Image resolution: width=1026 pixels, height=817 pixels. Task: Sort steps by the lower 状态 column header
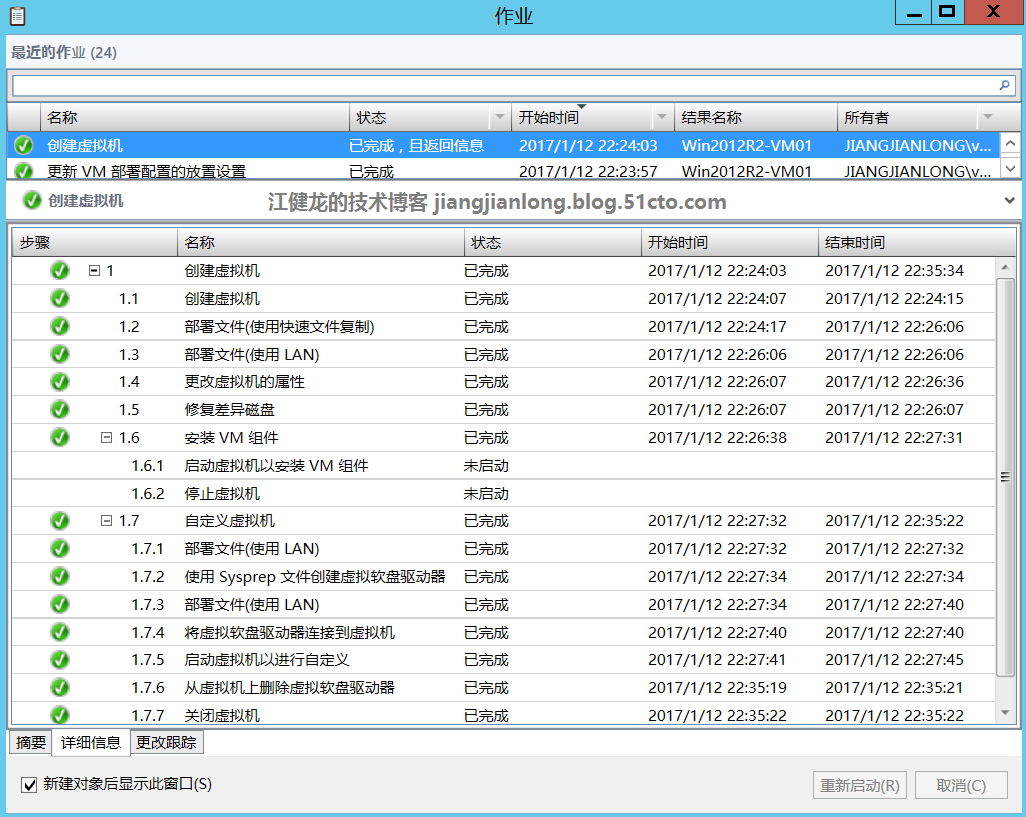[x=552, y=243]
